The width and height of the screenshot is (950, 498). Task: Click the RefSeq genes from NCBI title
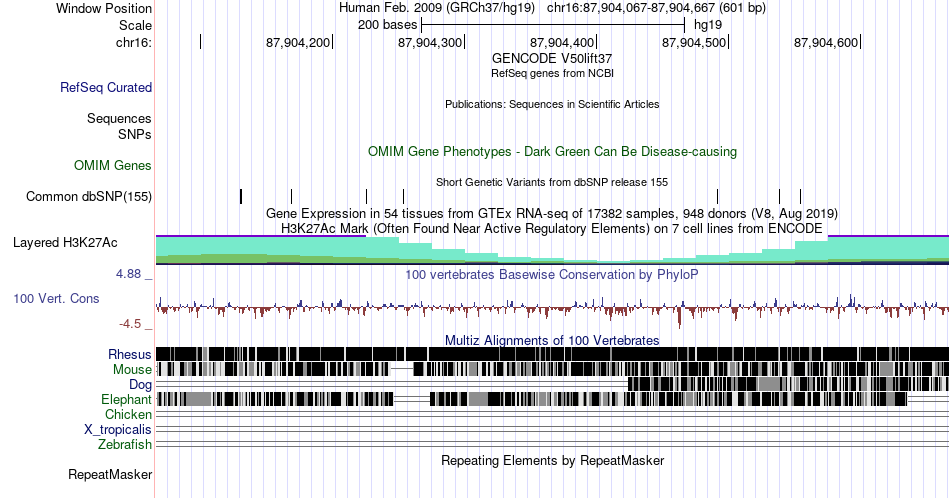[552, 73]
